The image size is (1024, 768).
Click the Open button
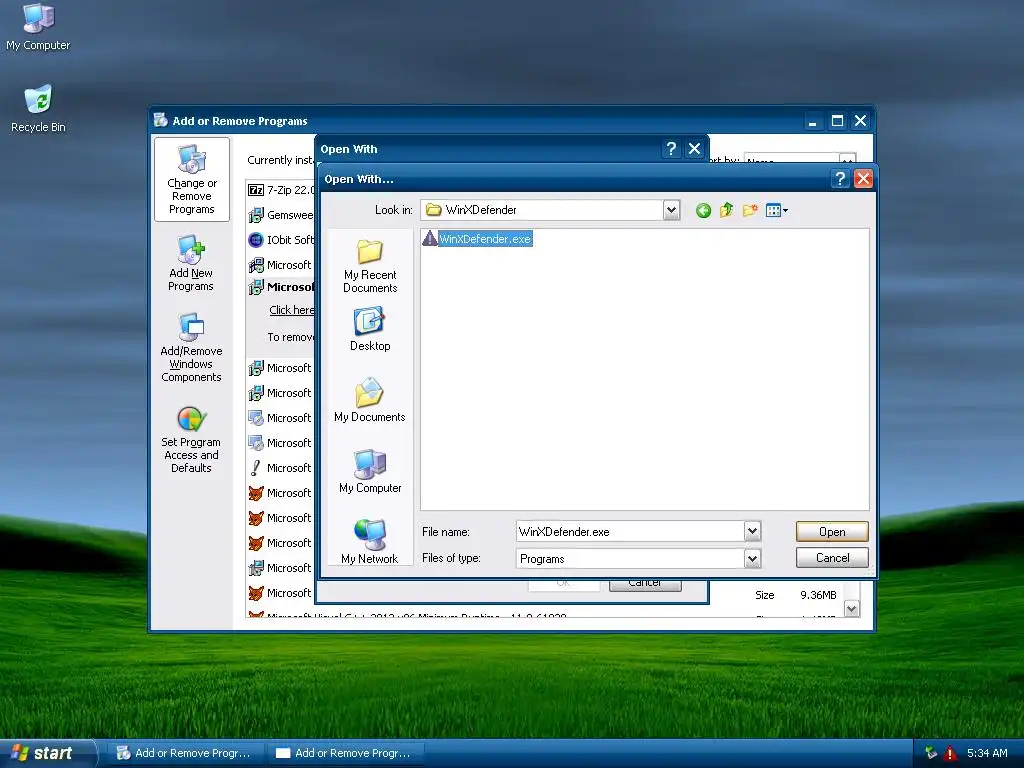[832, 532]
